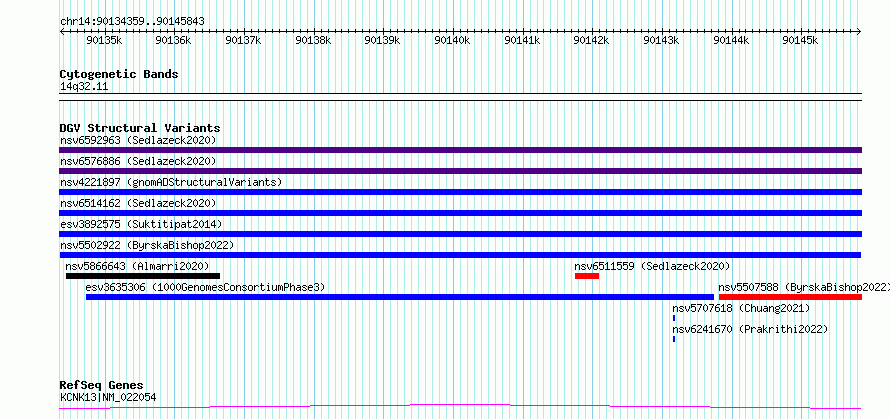
Task: Click the left arrowhead of the ruler
Action: pos(62,31)
